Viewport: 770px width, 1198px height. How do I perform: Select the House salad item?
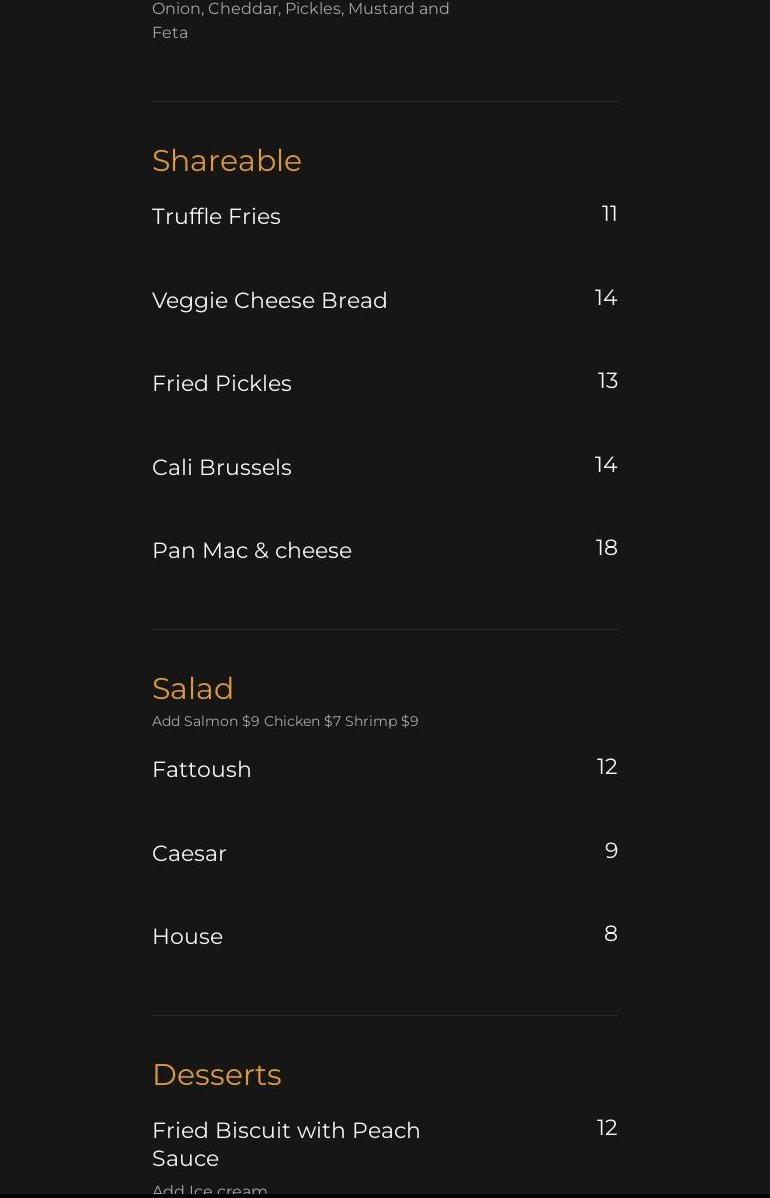click(x=187, y=936)
